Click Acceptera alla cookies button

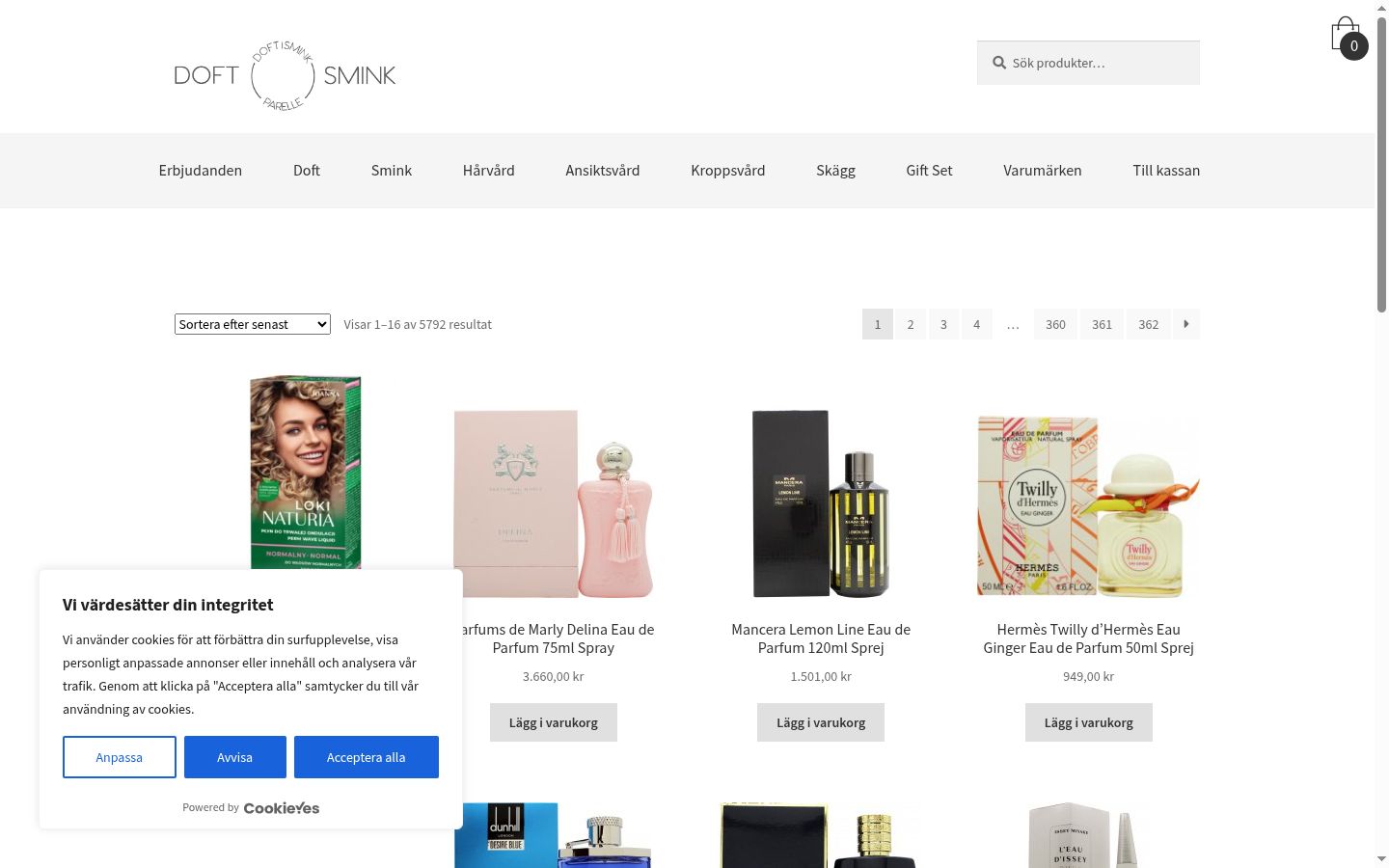[x=367, y=757]
